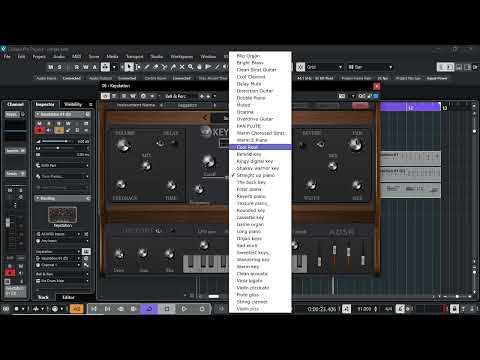This screenshot has height=360, width=480.
Task: Go to right locator position
Action: [x=107, y=309]
